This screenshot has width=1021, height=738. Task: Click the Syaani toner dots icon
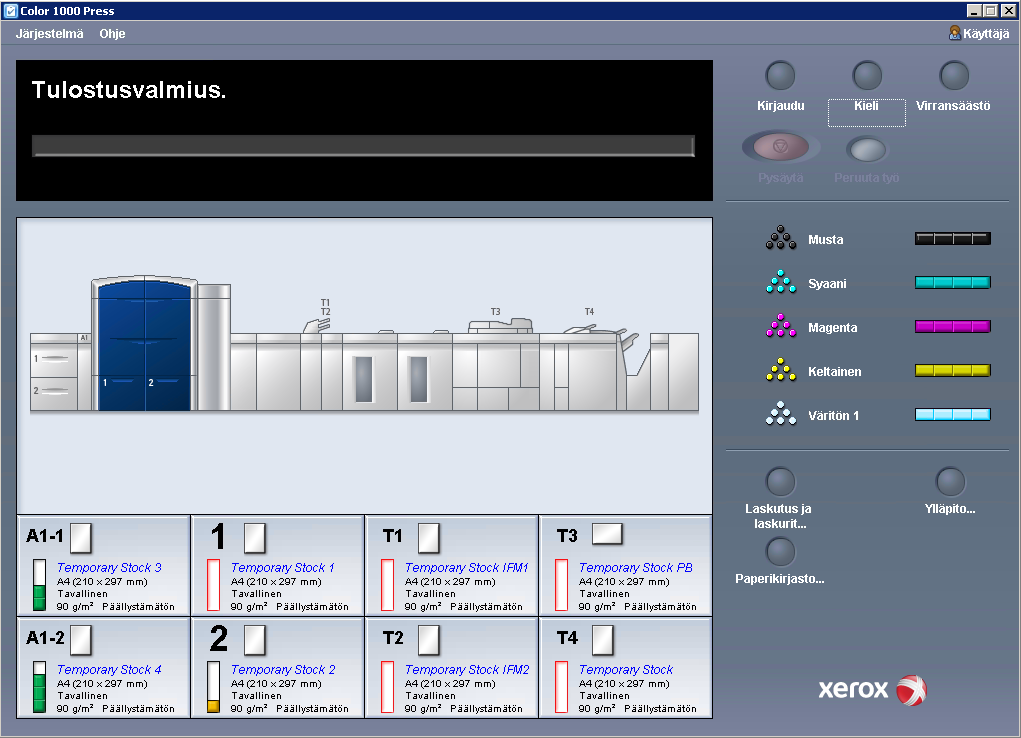point(781,282)
